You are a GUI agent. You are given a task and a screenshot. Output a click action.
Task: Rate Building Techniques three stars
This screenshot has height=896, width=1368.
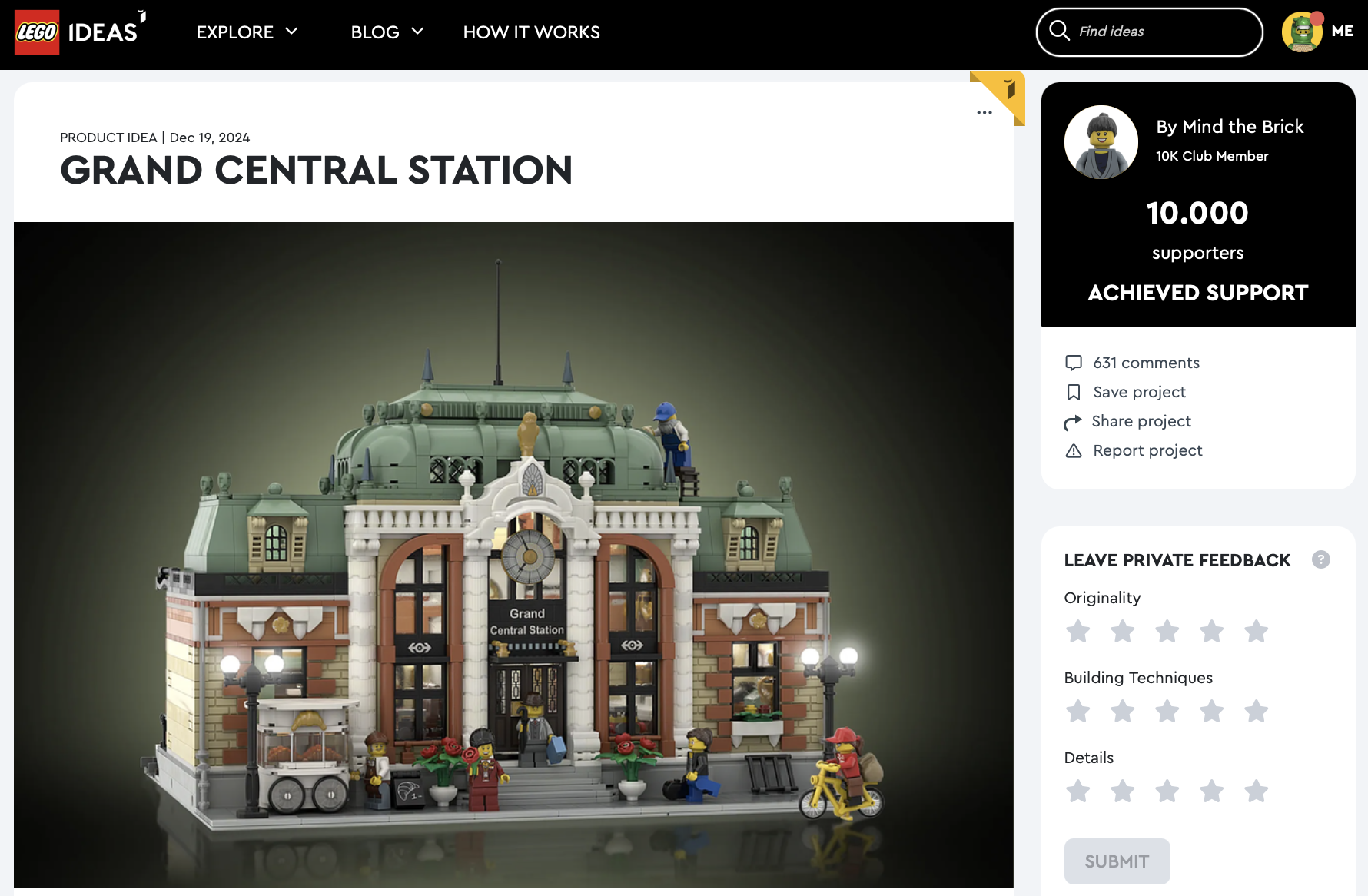[x=1167, y=711]
